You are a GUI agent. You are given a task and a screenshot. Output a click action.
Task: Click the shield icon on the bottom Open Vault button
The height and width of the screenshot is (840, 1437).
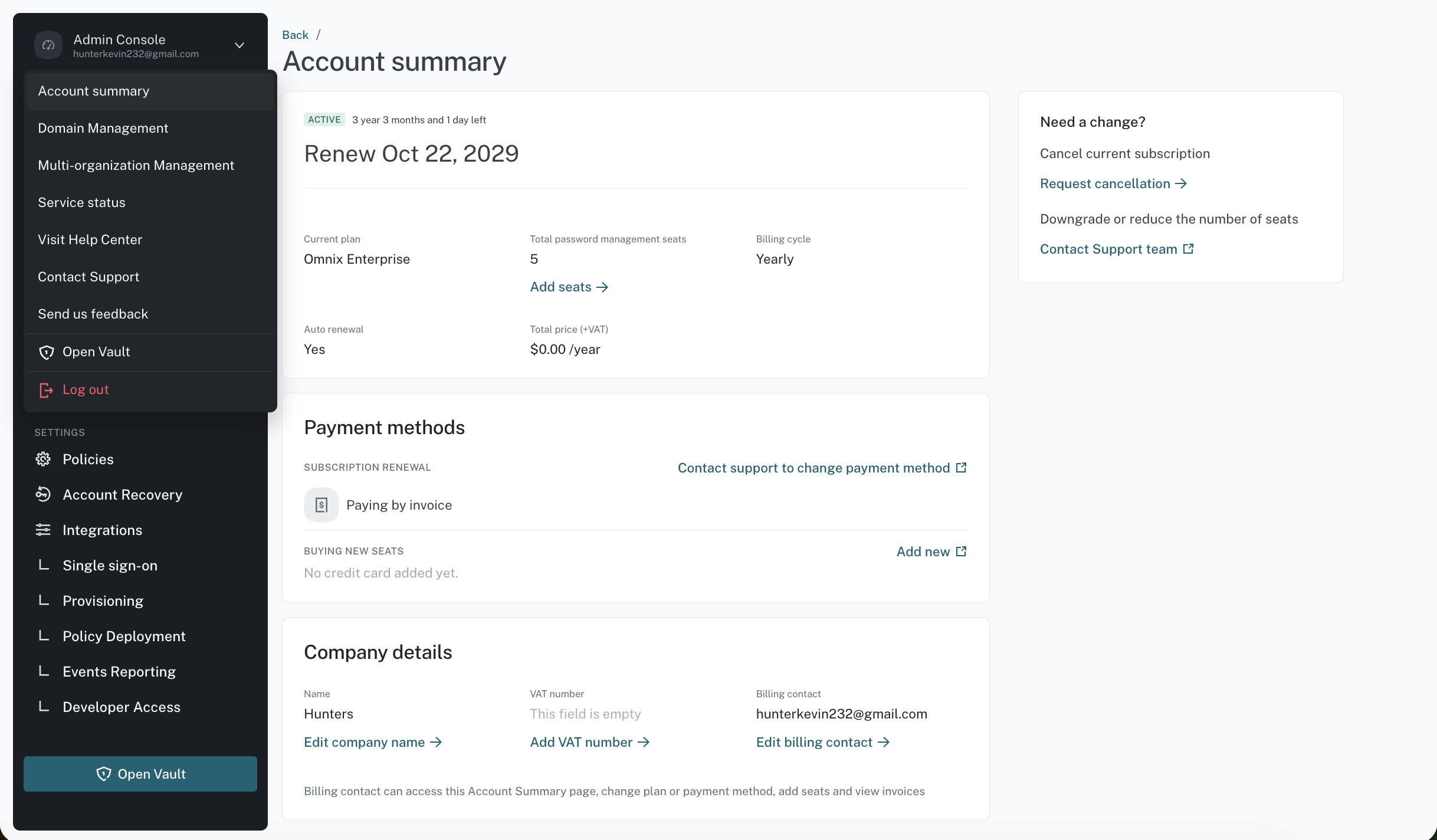tap(104, 774)
